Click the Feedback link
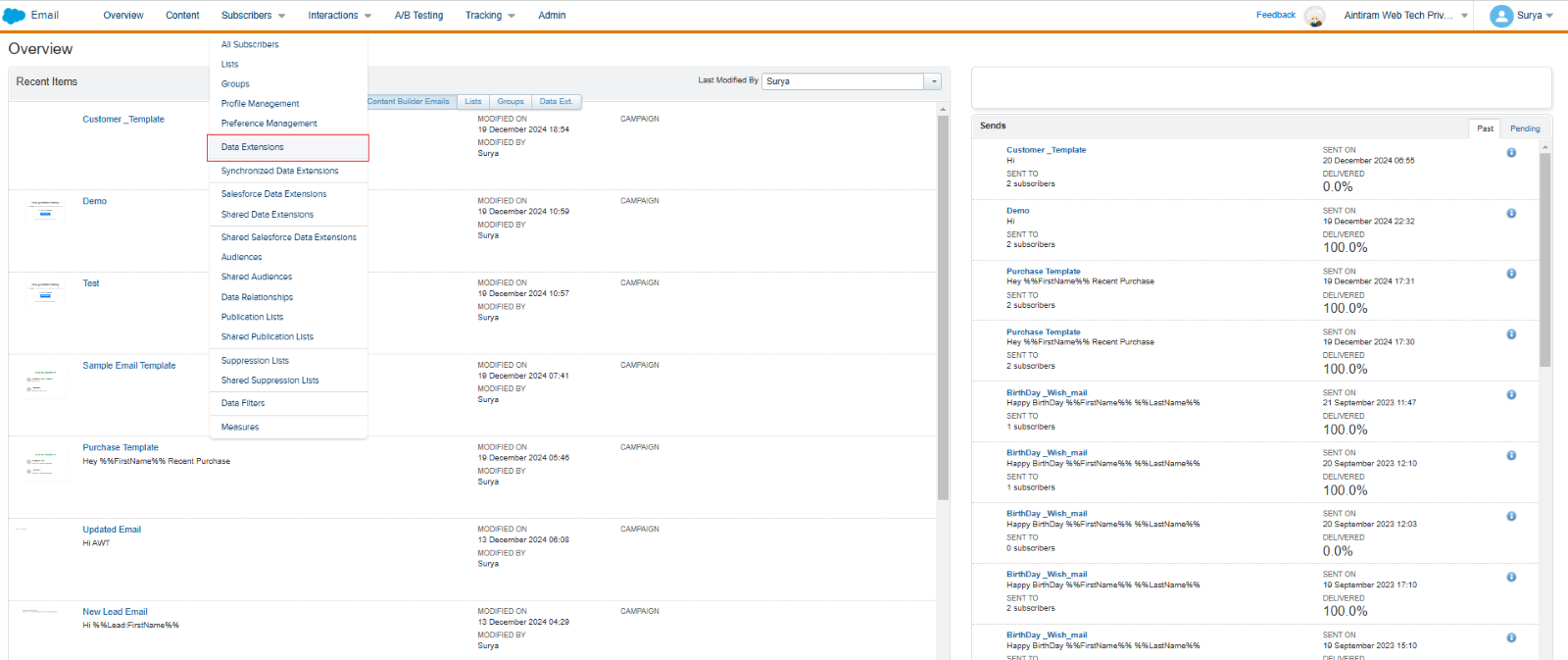This screenshot has width=1568, height=660. 1275,15
